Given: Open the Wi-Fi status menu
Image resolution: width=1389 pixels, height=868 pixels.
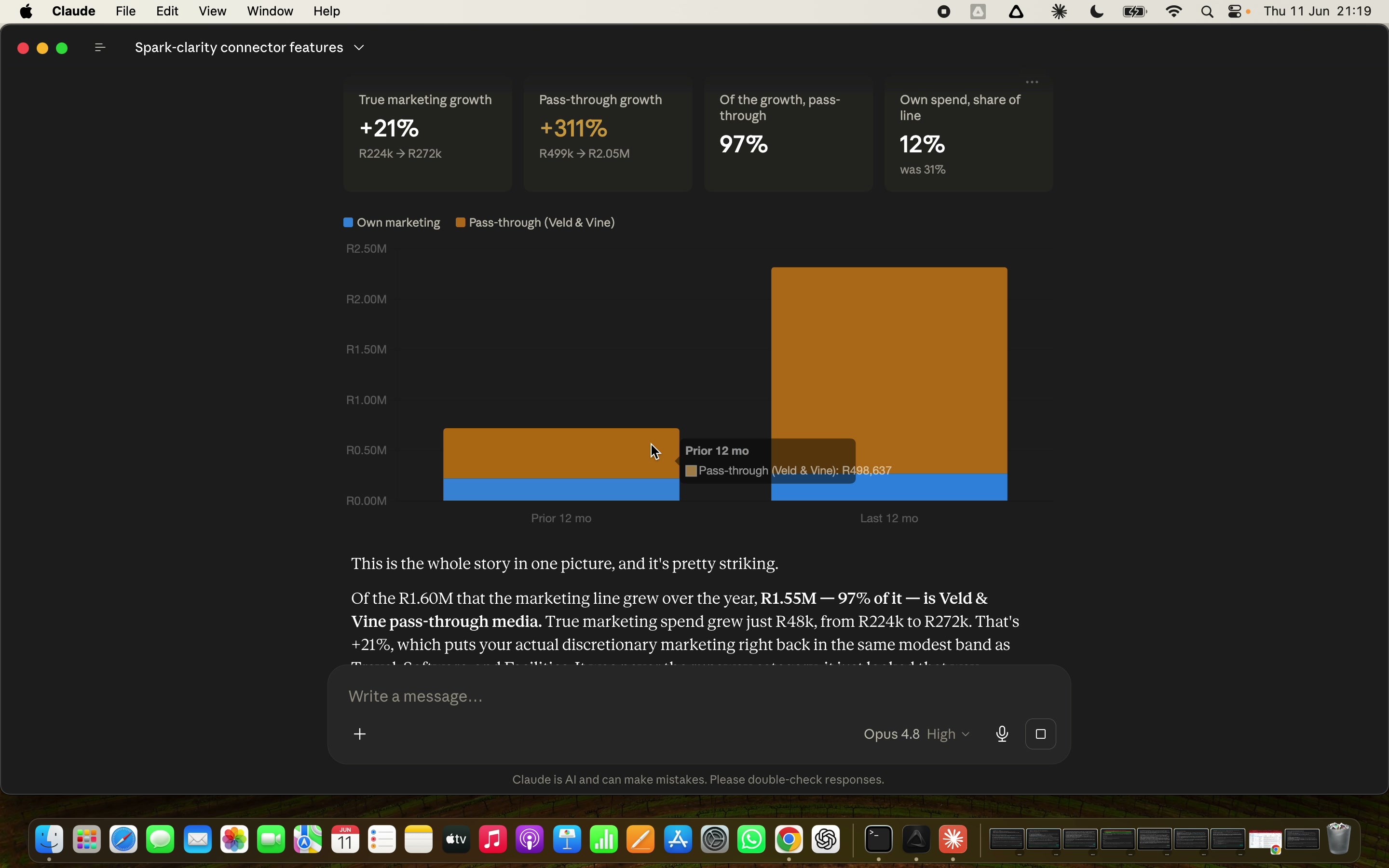Looking at the screenshot, I should [x=1175, y=12].
